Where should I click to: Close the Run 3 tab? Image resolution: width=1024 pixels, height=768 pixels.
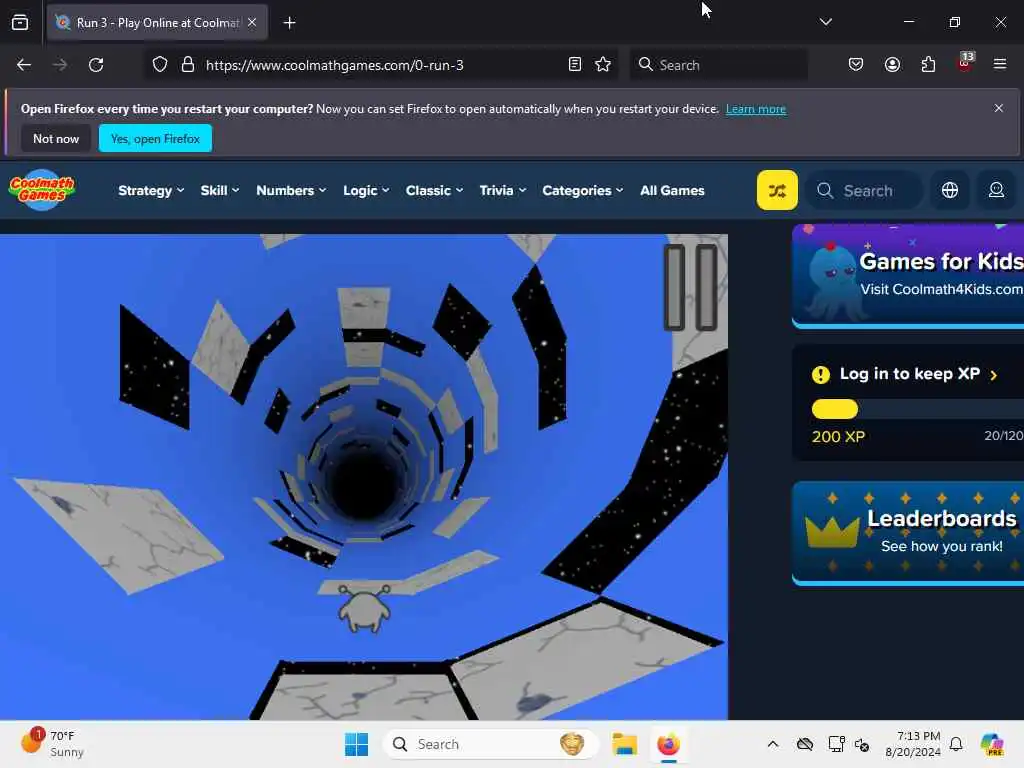point(252,22)
